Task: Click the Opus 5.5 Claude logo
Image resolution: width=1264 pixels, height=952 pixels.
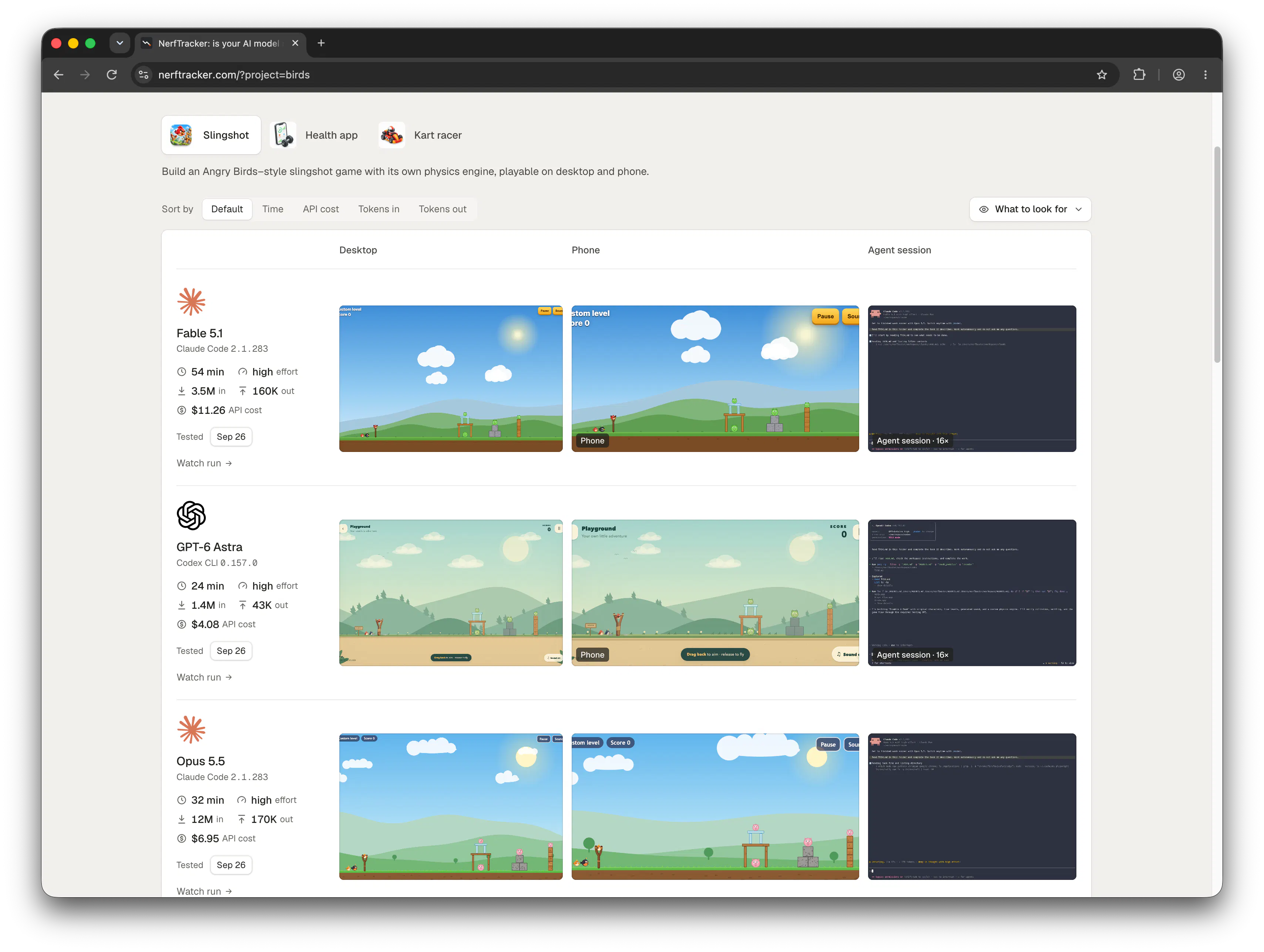Action: (191, 729)
